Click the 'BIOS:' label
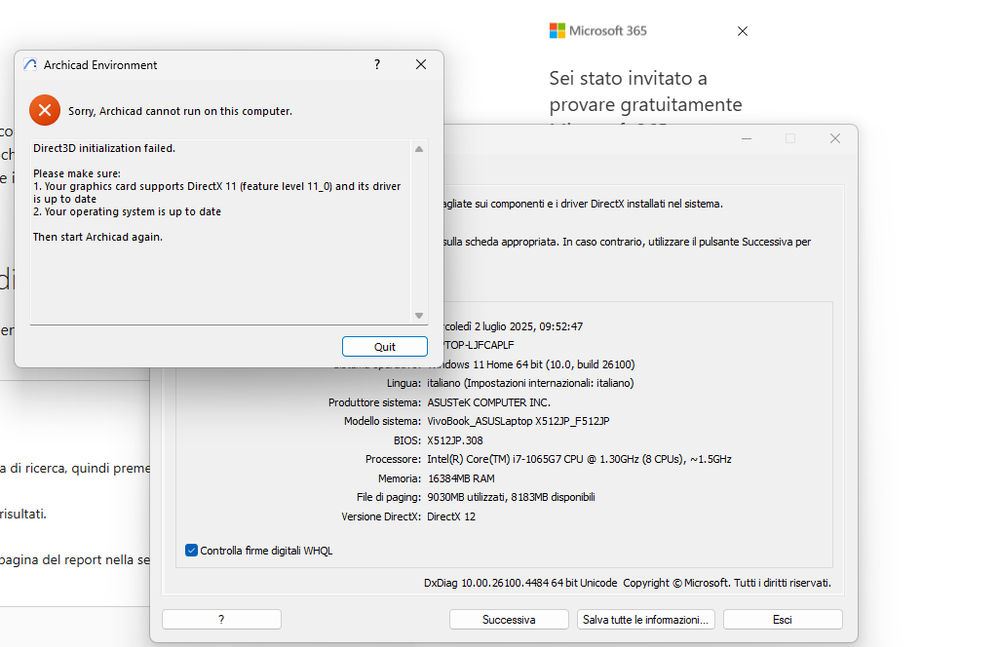 click(407, 440)
